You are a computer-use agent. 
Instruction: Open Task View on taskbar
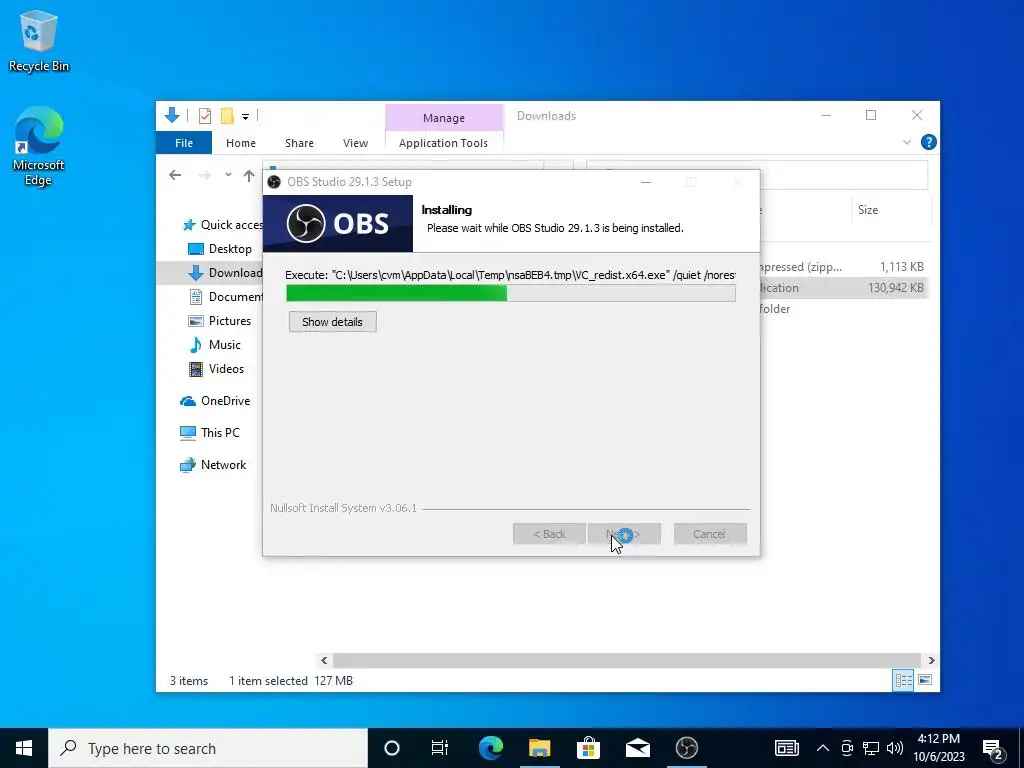pos(440,748)
